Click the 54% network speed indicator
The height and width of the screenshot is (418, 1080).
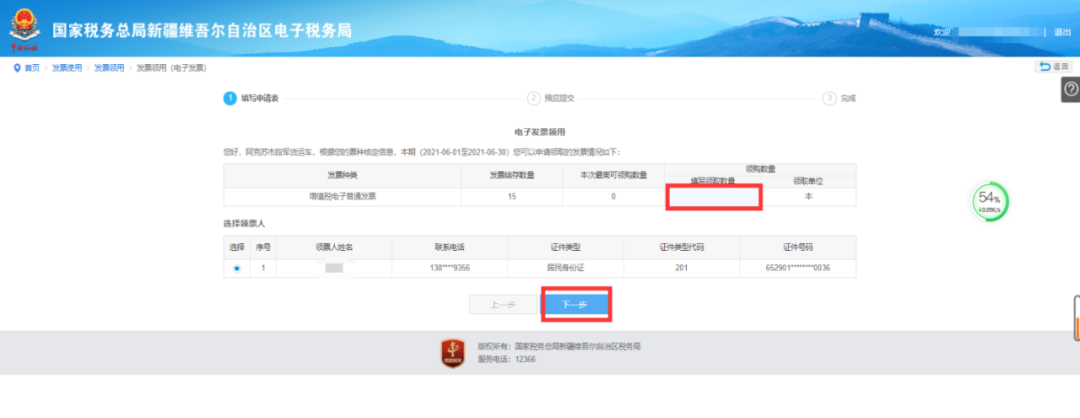(x=990, y=202)
